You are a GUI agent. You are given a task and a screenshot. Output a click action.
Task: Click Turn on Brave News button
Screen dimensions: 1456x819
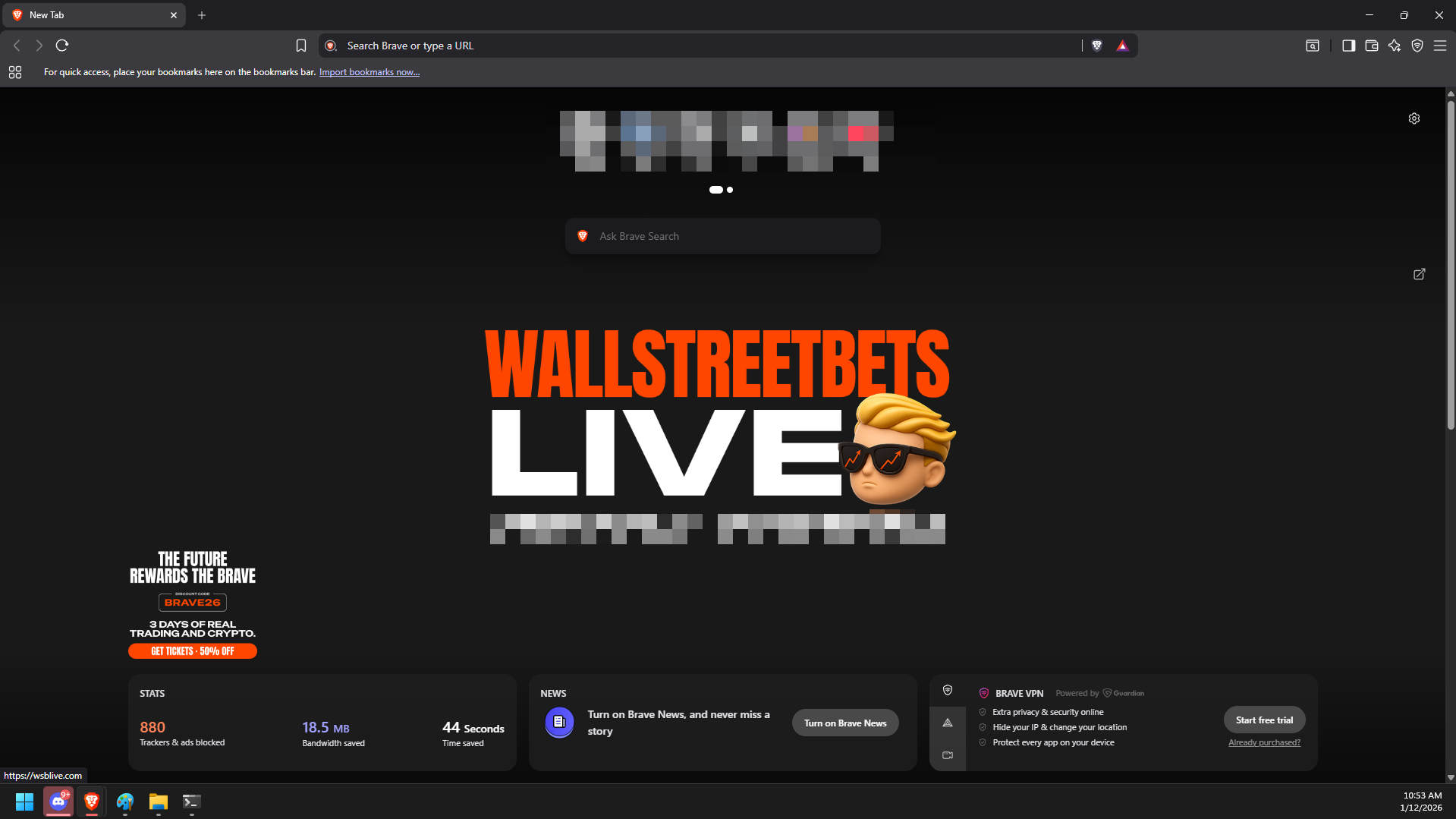(x=844, y=723)
